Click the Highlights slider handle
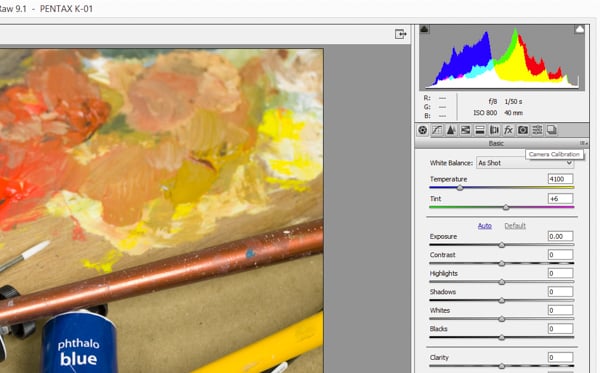The height and width of the screenshot is (373, 600). click(502, 282)
